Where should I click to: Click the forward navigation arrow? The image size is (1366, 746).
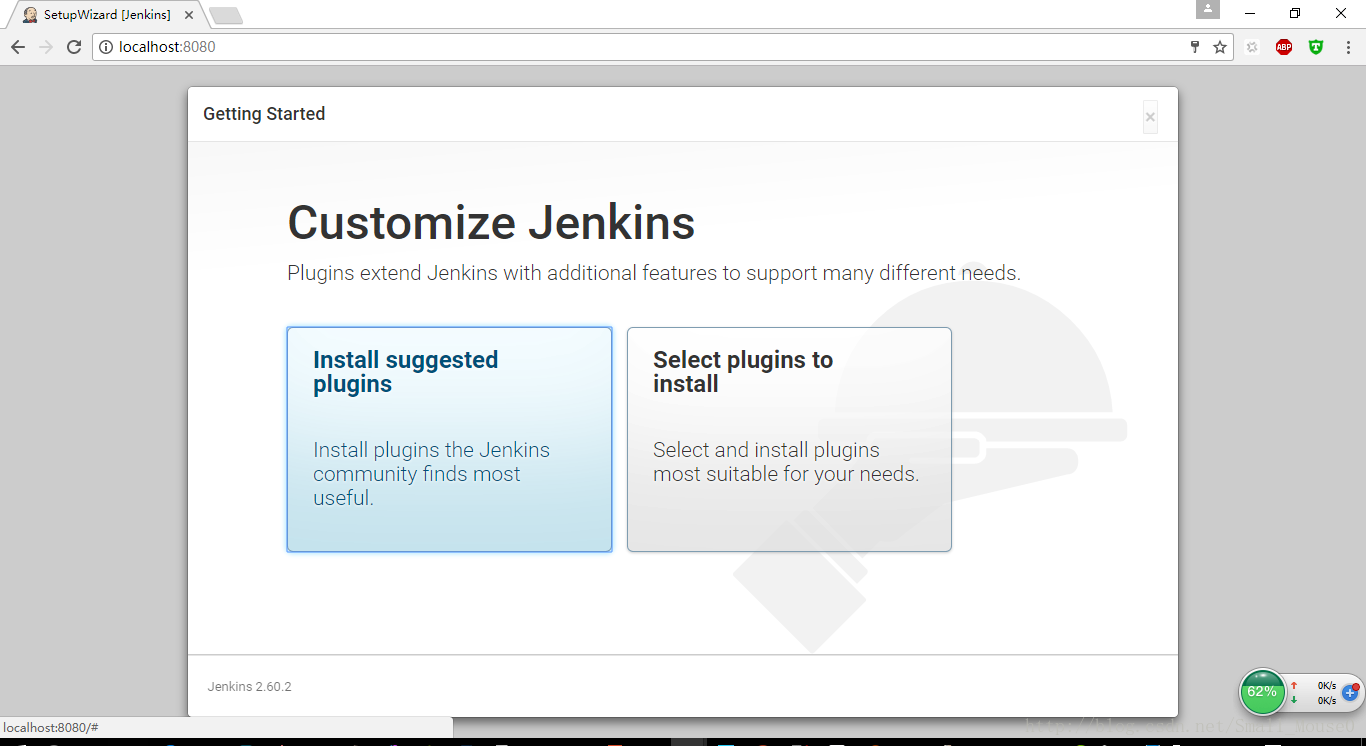[46, 47]
